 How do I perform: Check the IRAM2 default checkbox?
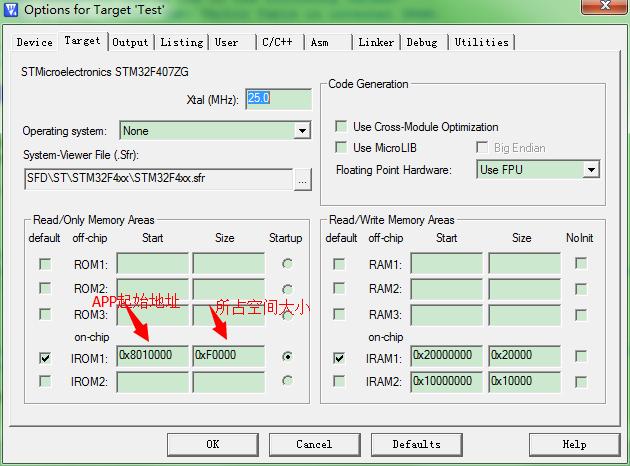pyautogui.click(x=339, y=381)
